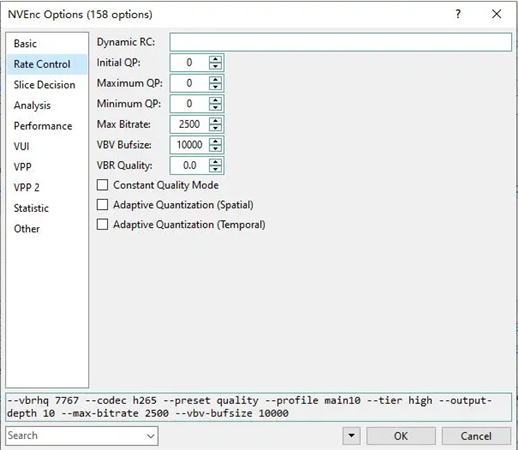The width and height of the screenshot is (518, 450).
Task: Click the VBV Bufsize value 10000
Action: [189, 145]
